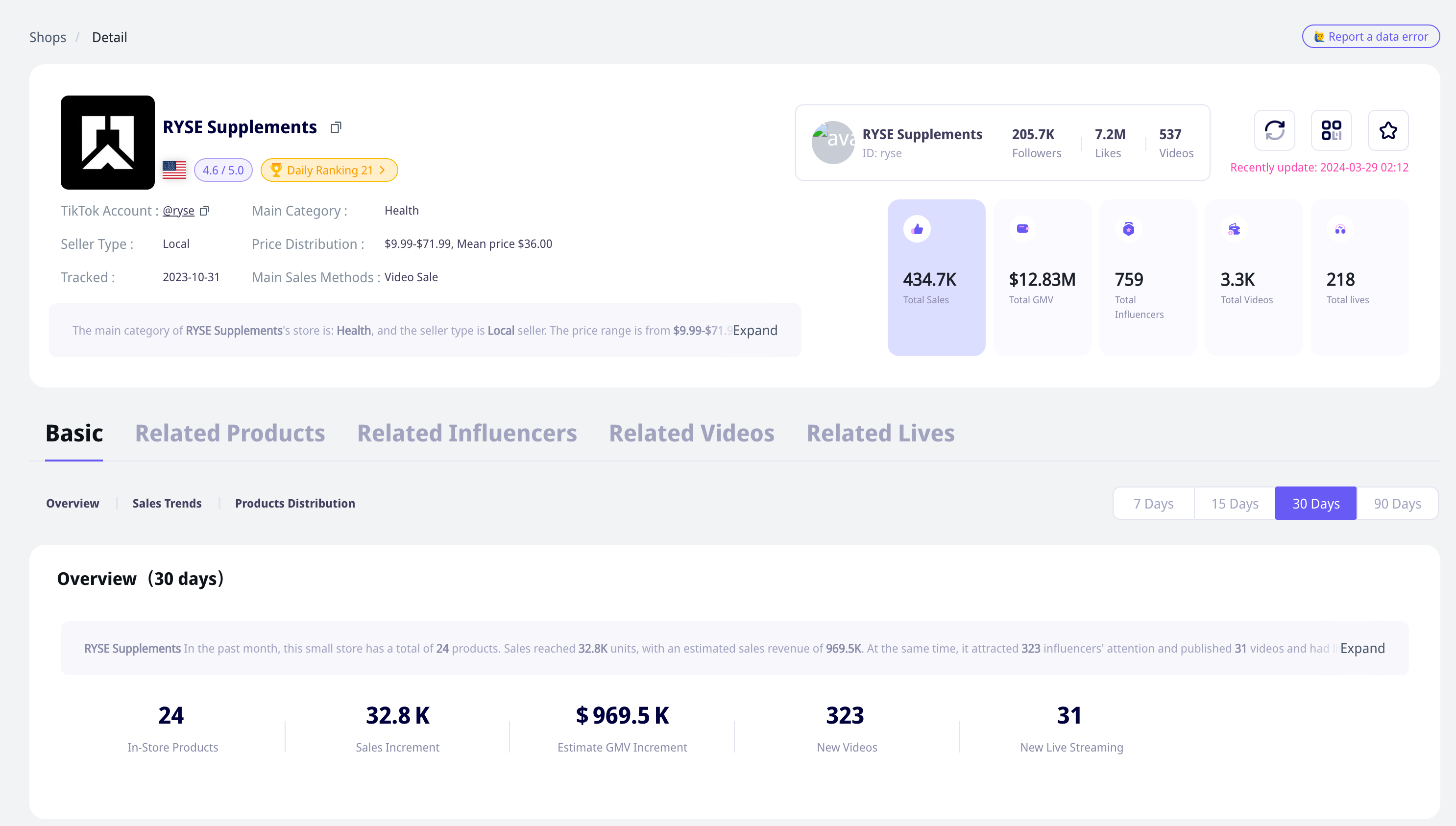The image size is (1456, 826).
Task: Select the 3.3K Total Videos card
Action: pos(1254,277)
